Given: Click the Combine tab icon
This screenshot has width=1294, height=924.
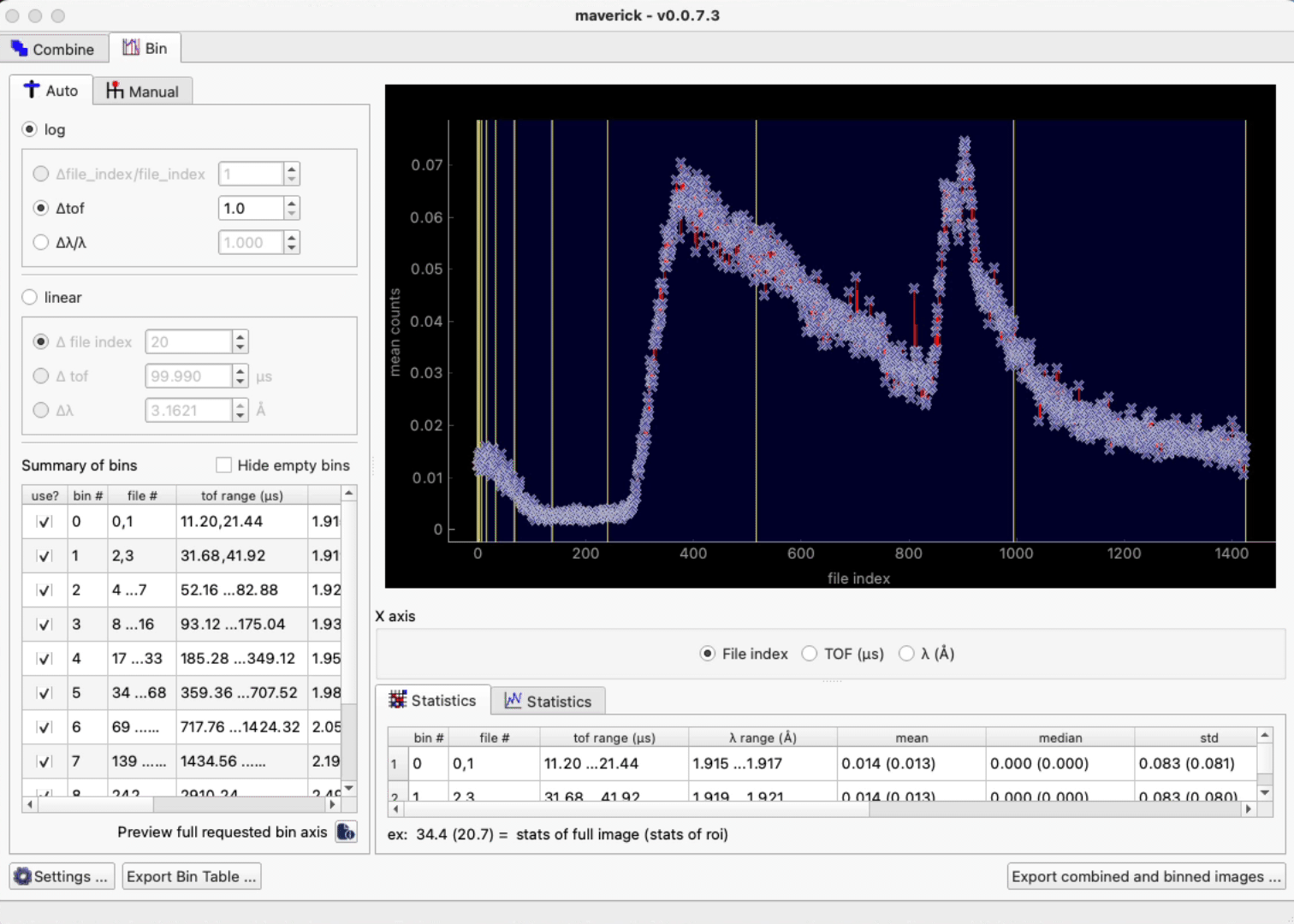Looking at the screenshot, I should (19, 49).
